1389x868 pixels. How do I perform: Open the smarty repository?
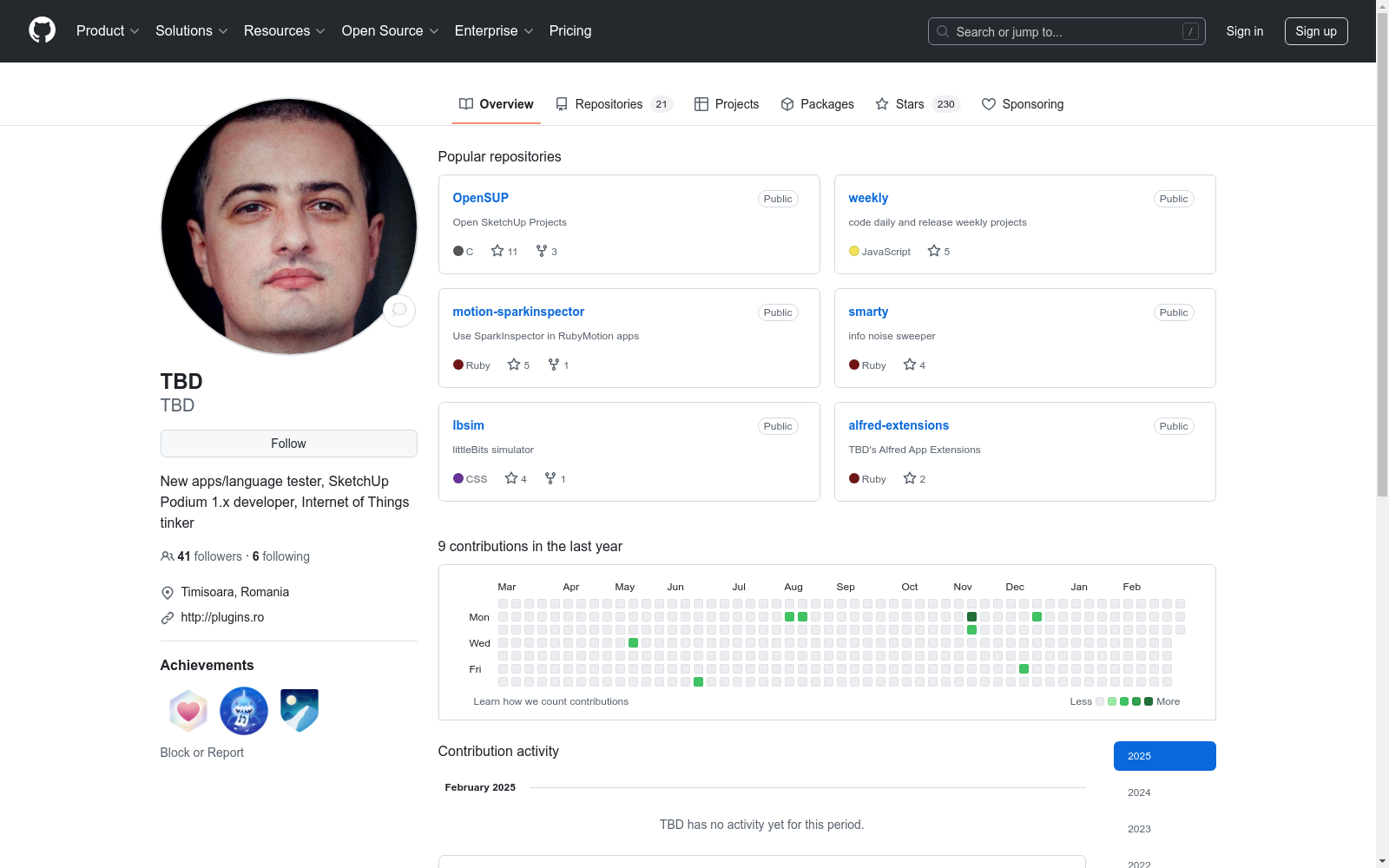pyautogui.click(x=868, y=312)
